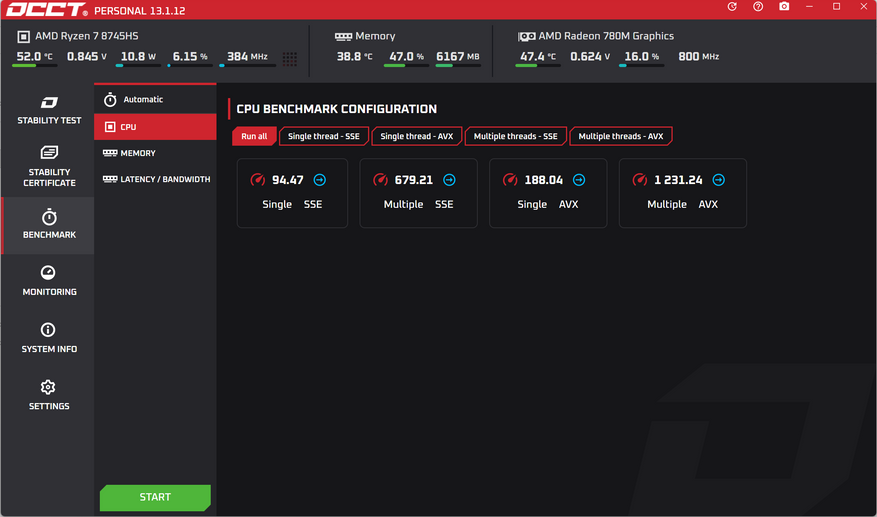Viewport: 877px width, 517px height.
Task: Click the memory used 6167 MB reading
Action: point(458,57)
